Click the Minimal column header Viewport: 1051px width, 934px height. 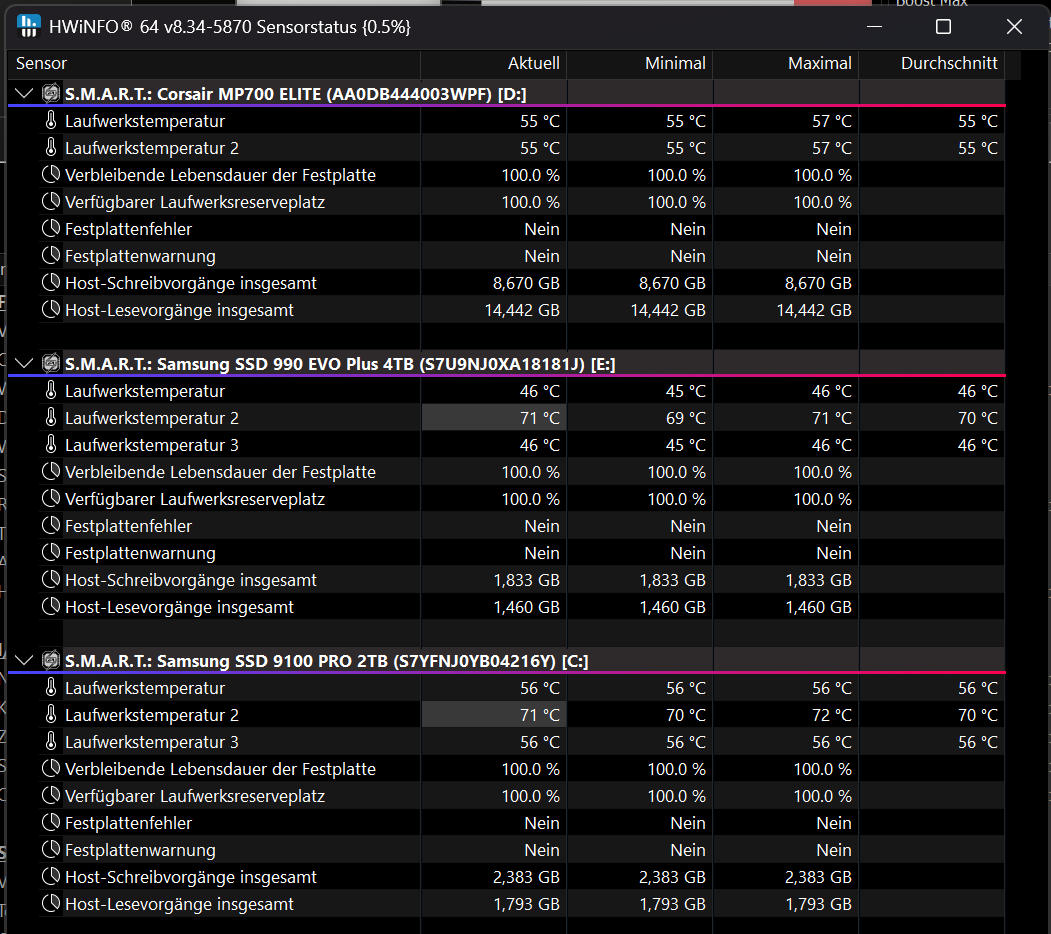click(639, 64)
